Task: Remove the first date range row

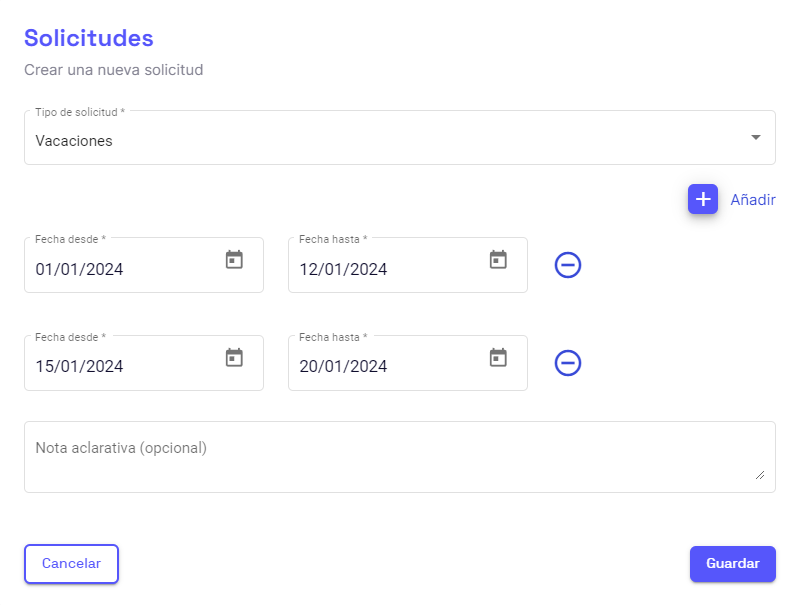Action: [568, 265]
